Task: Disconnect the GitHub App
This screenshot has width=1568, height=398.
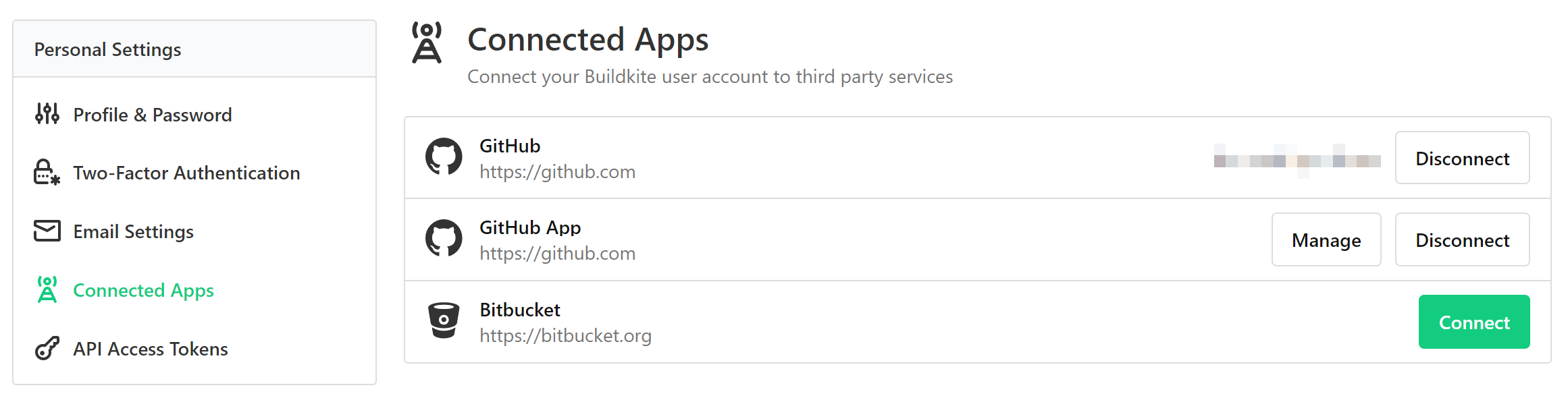Action: [x=1462, y=239]
